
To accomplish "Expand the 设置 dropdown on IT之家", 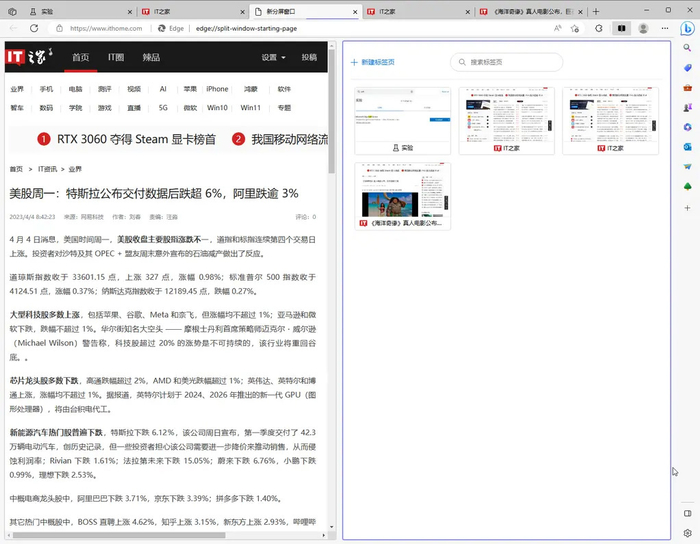I will (x=272, y=58).
